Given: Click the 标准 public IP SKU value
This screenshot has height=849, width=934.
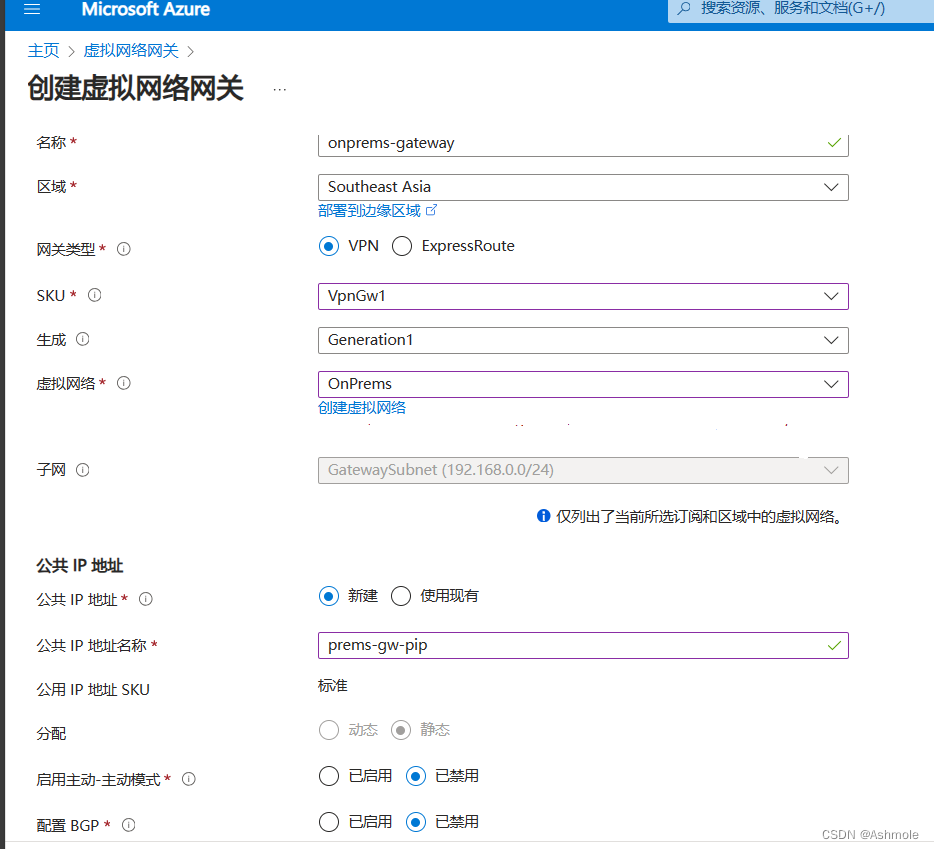Looking at the screenshot, I should (x=332, y=686).
